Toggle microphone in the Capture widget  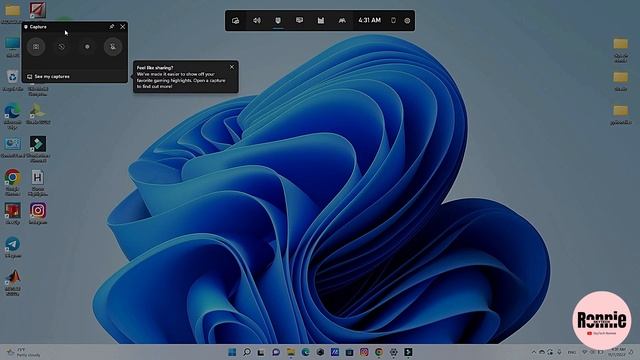tap(113, 47)
